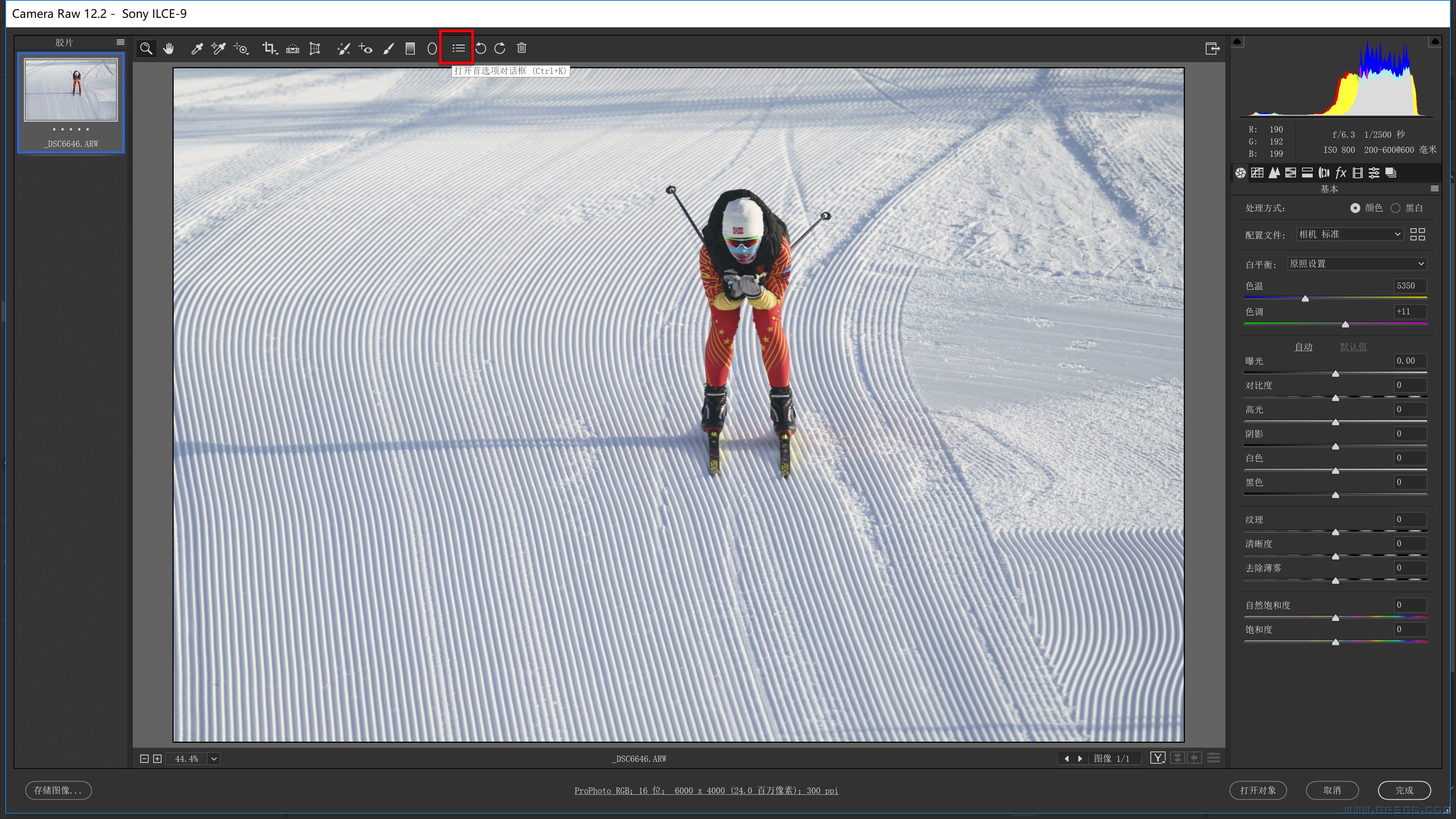This screenshot has height=819, width=1456.
Task: Switch to the Snapshots tab
Action: [x=1391, y=173]
